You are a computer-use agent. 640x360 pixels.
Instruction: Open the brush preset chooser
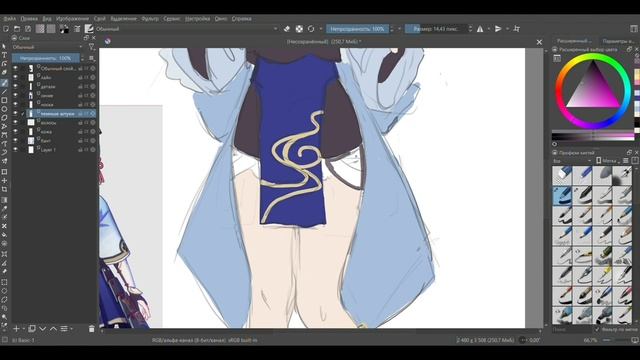[x=89, y=29]
